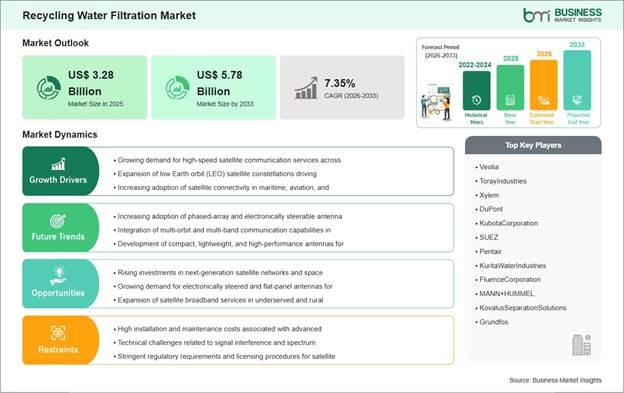Click the CAGR growth arrow chart icon
This screenshot has height=393, width=624.
306,88
